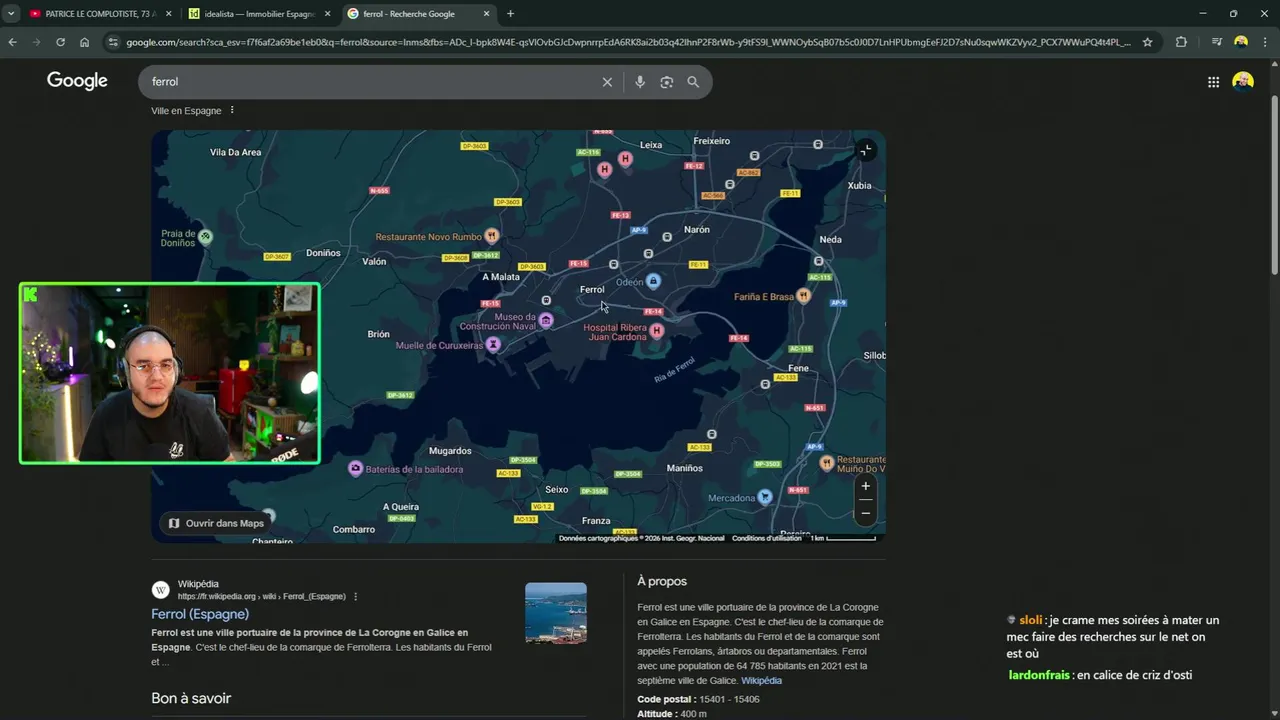
Task: Open the Google account avatar on the page
Action: (1243, 82)
